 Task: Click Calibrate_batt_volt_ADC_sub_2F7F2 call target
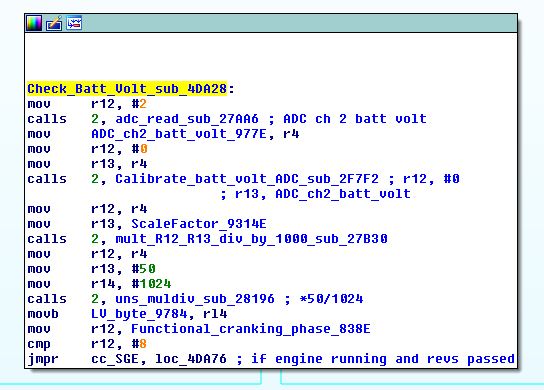[x=247, y=179]
